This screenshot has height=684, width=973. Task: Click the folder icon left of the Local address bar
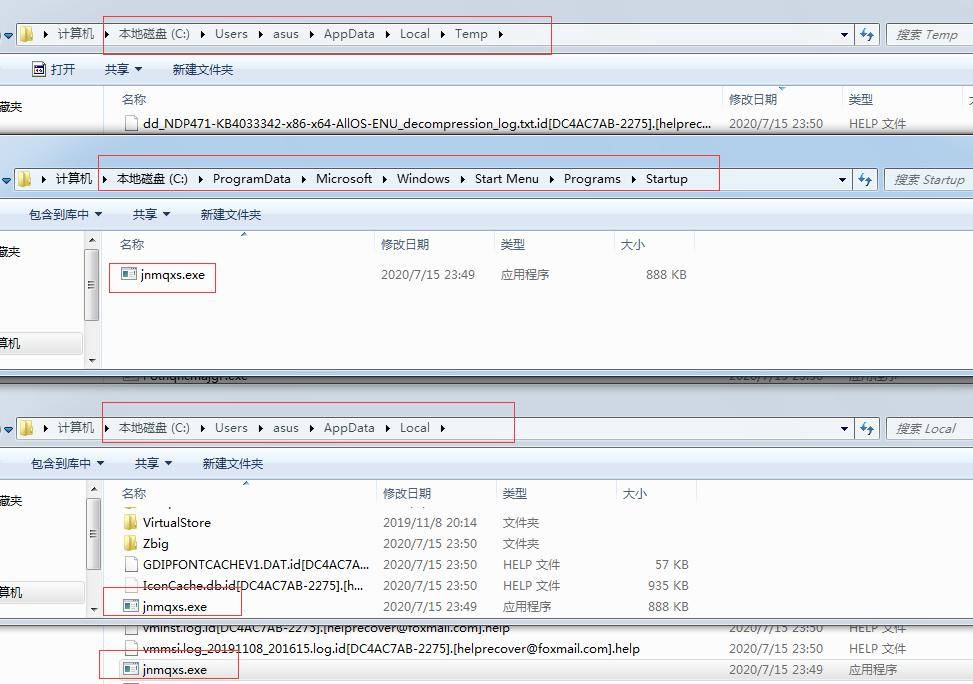coord(26,427)
